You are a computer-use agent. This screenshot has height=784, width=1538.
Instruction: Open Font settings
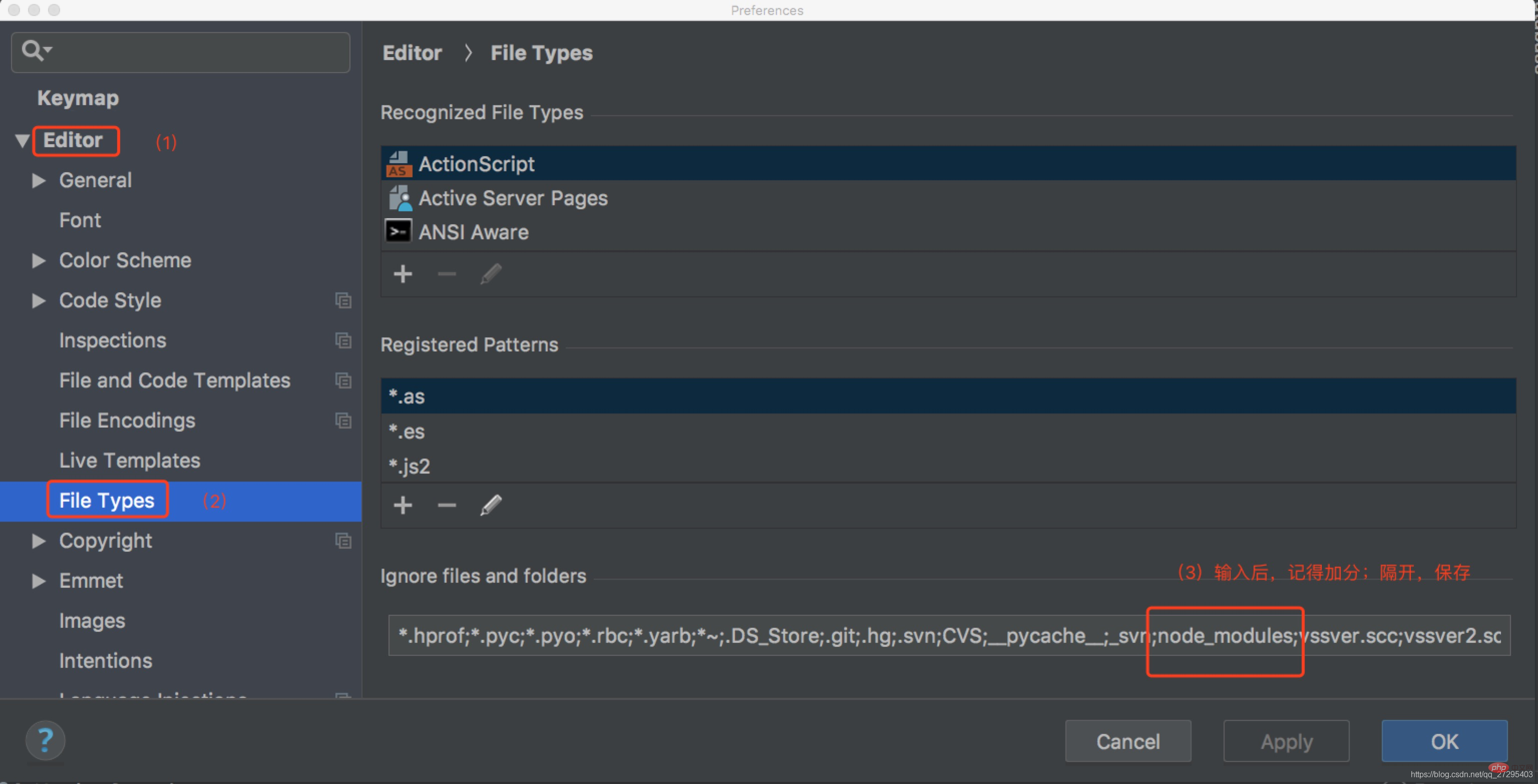(80, 220)
